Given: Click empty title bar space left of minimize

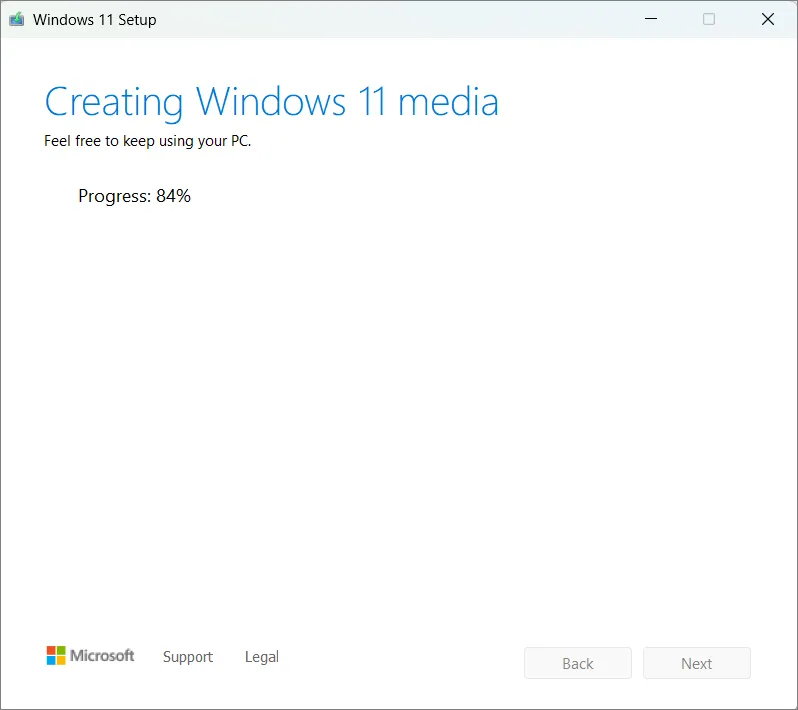Looking at the screenshot, I should [400, 19].
